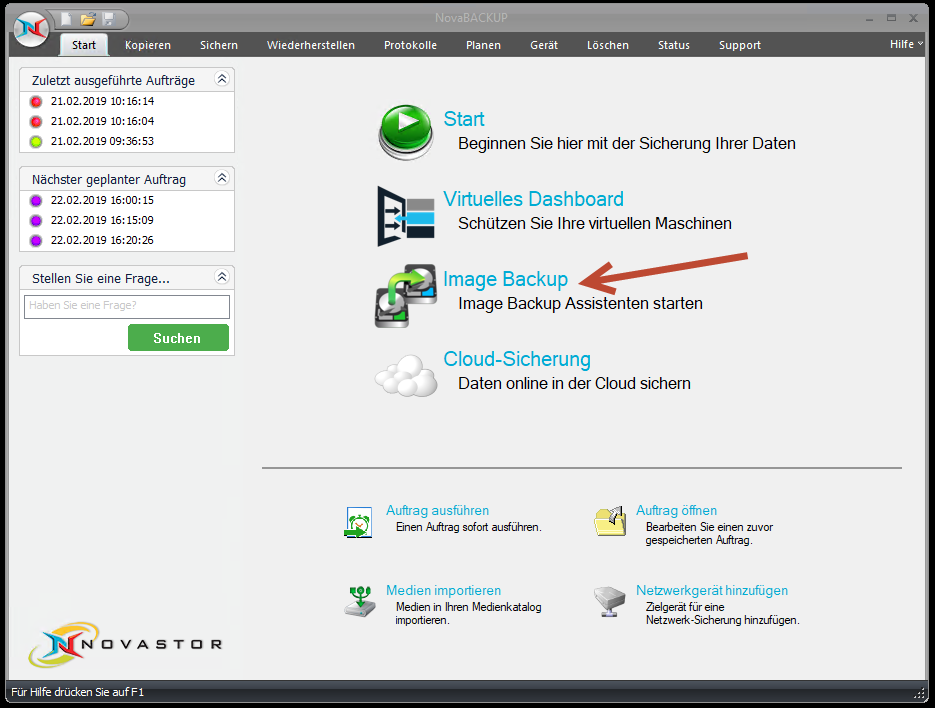Open the Hilfe dropdown menu
The image size is (935, 708).
click(906, 44)
